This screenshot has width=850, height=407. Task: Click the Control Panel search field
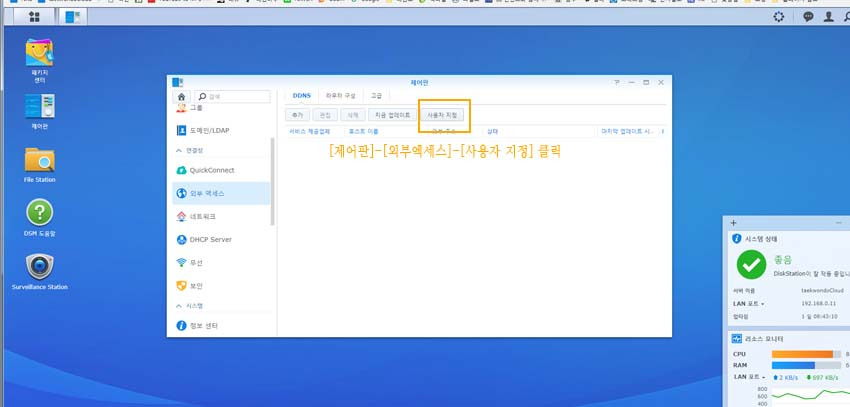click(x=237, y=96)
